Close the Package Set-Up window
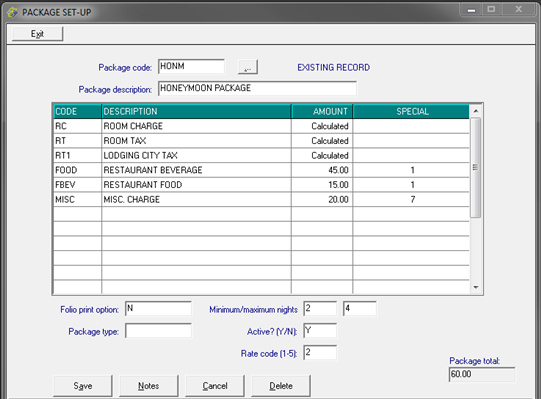This screenshot has width=541, height=399. point(519,10)
